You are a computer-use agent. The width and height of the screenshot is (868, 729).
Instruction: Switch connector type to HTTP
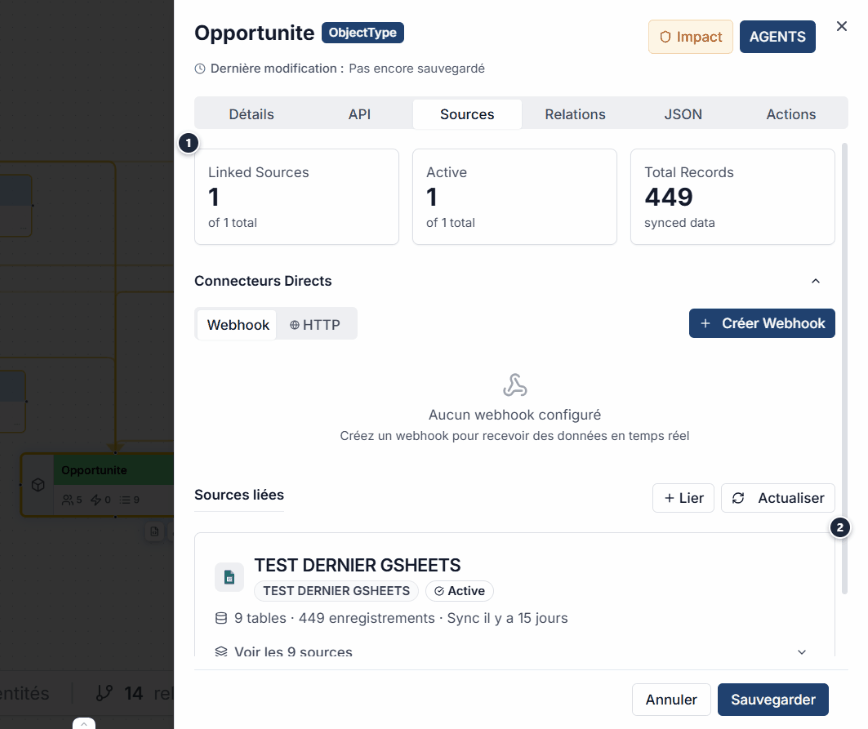tap(315, 325)
